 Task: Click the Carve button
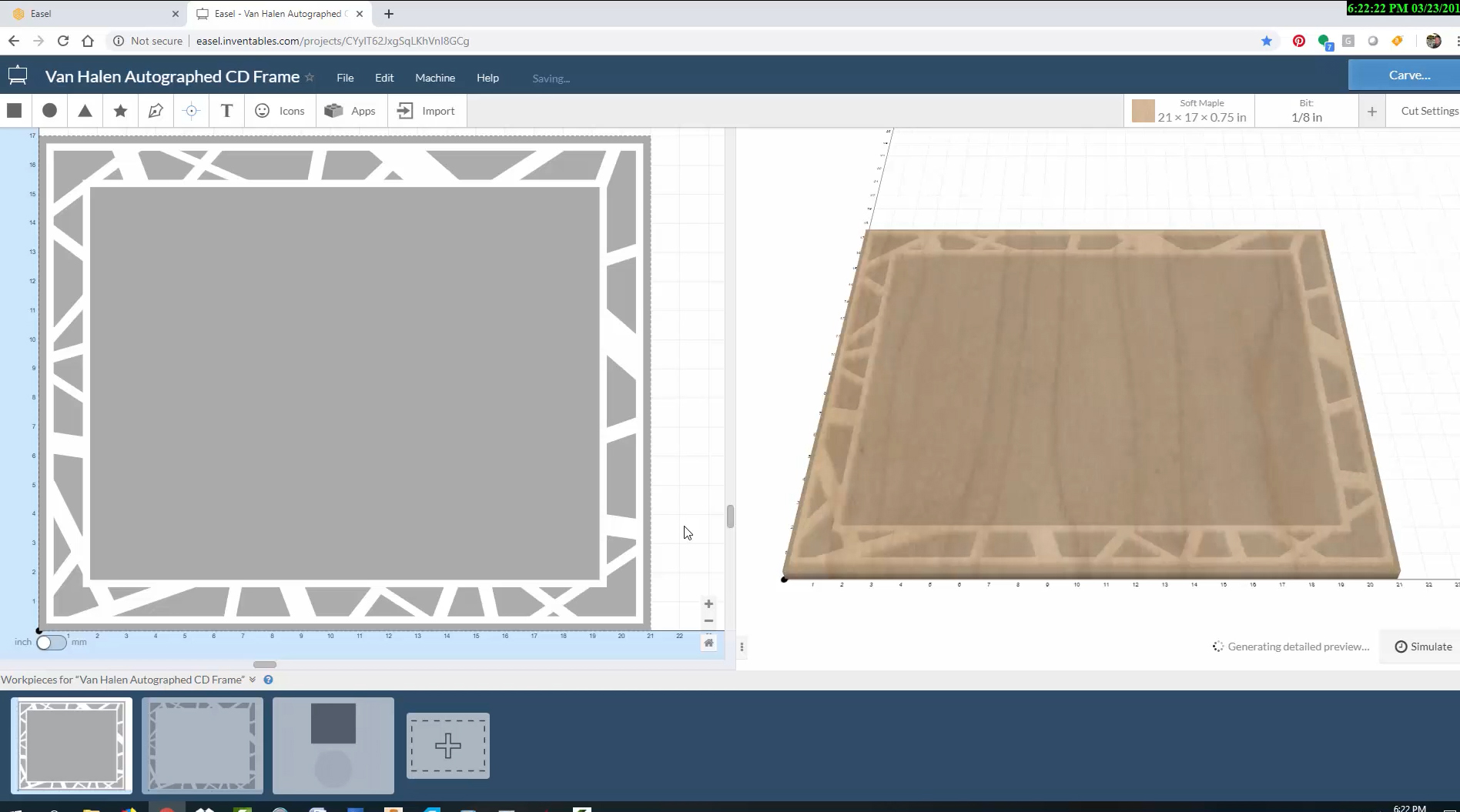1404,75
